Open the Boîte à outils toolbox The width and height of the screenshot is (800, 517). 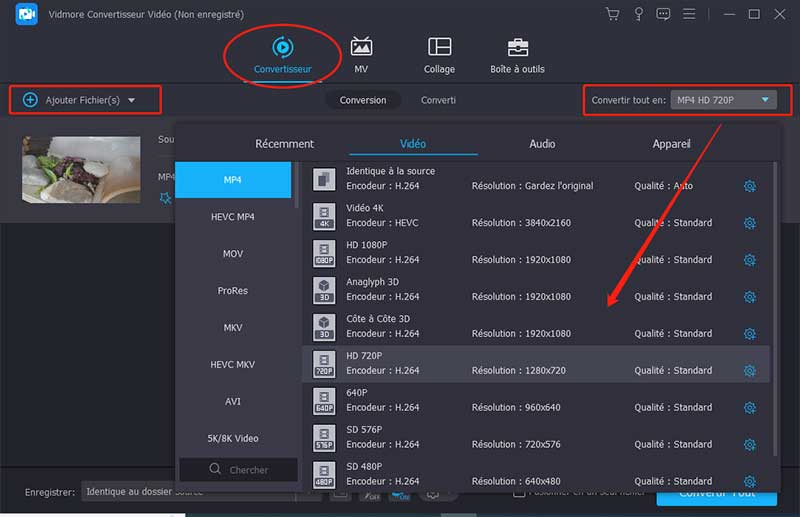click(x=517, y=53)
